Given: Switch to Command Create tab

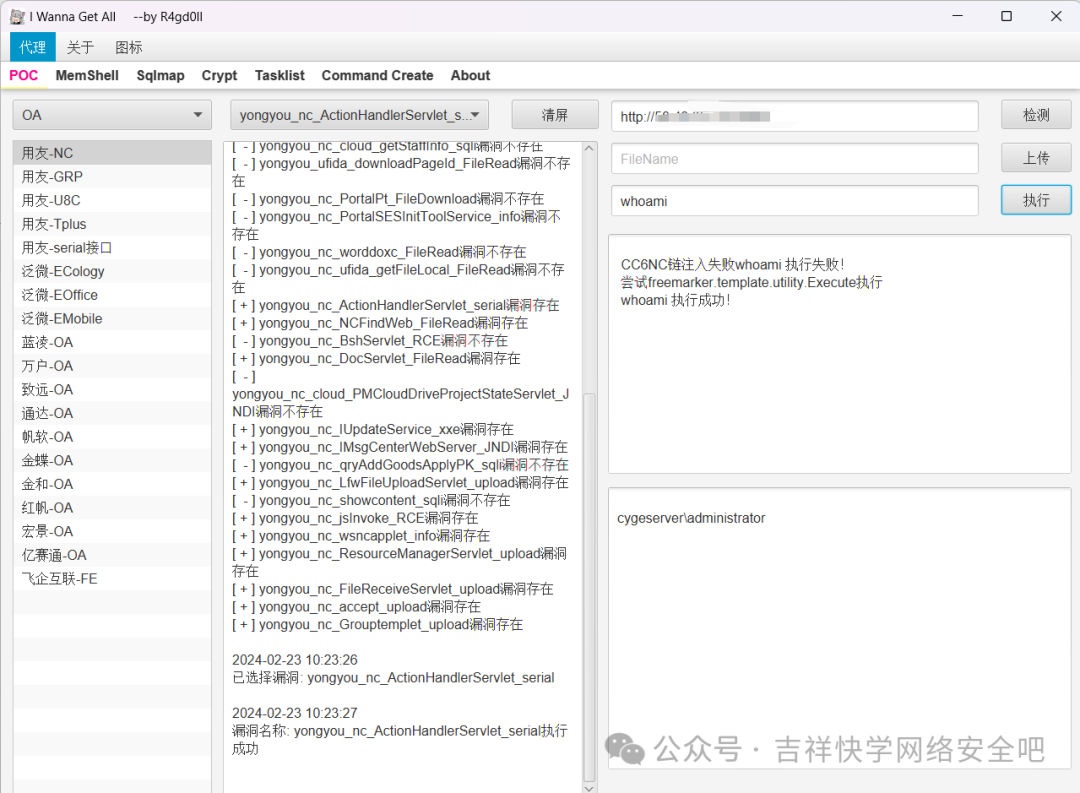Looking at the screenshot, I should click(377, 75).
